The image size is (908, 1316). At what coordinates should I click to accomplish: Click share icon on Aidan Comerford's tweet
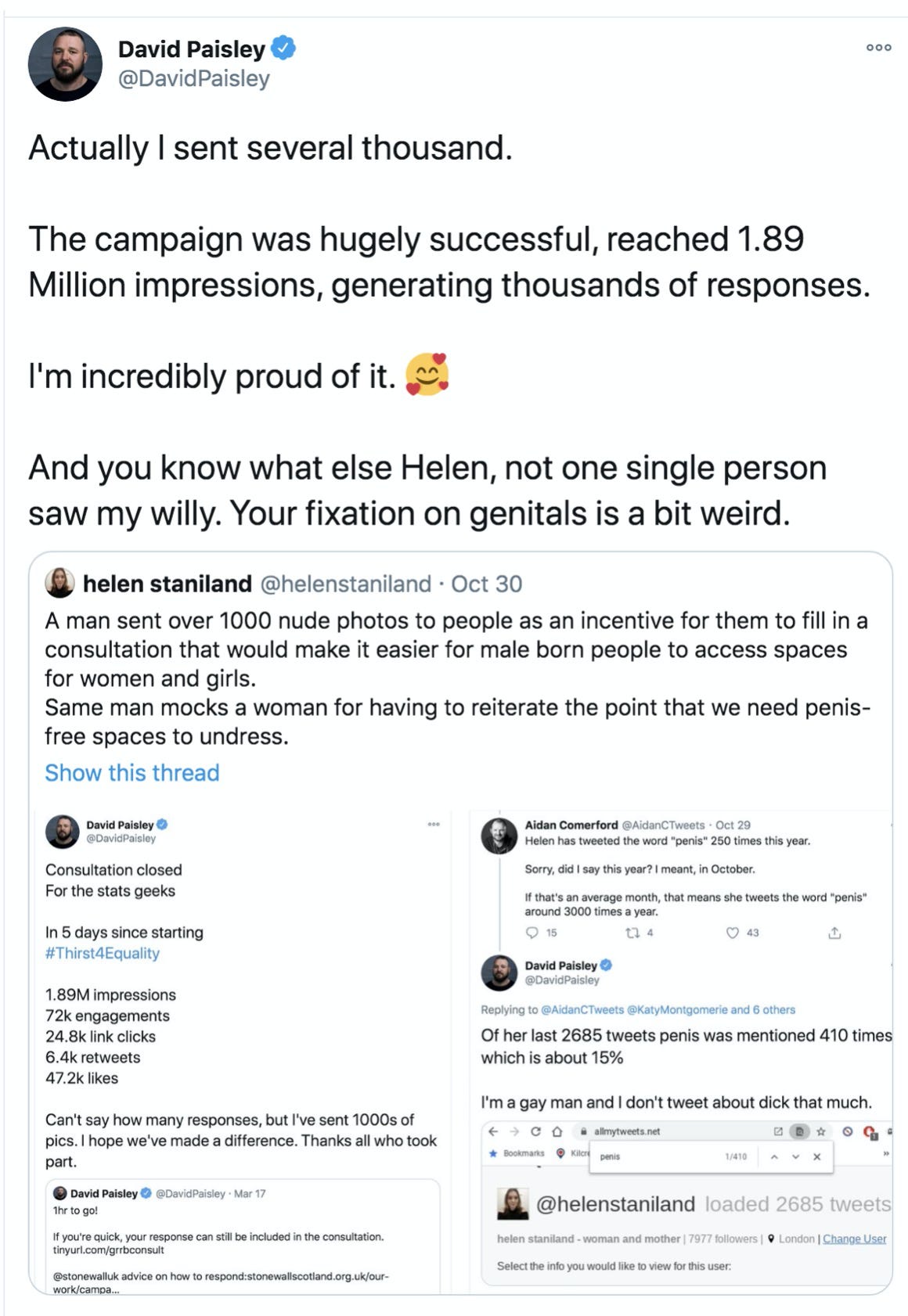(834, 933)
